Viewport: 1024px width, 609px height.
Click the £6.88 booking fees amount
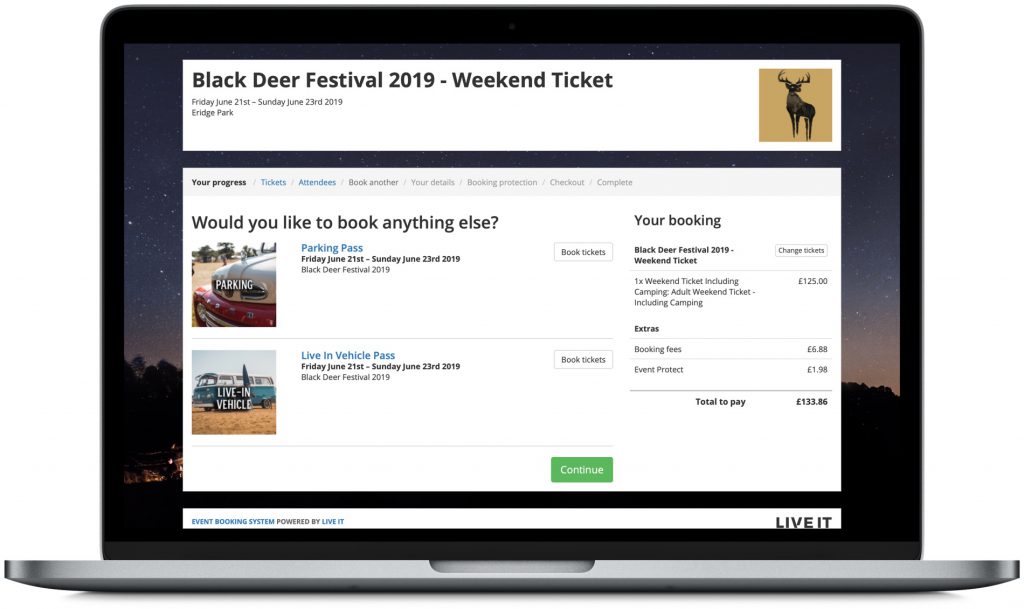817,349
